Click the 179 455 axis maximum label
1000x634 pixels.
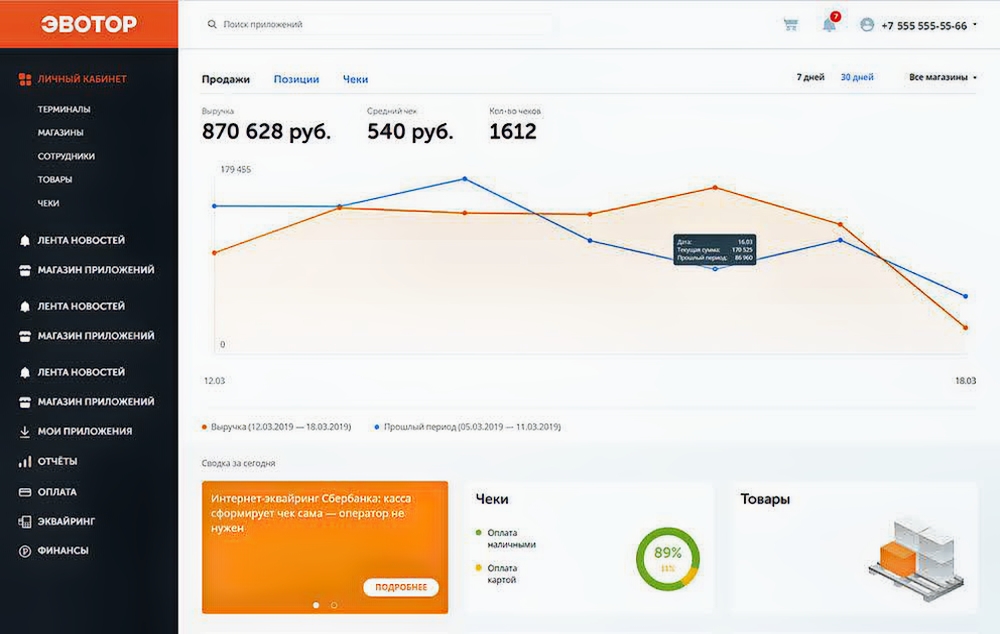(235, 170)
